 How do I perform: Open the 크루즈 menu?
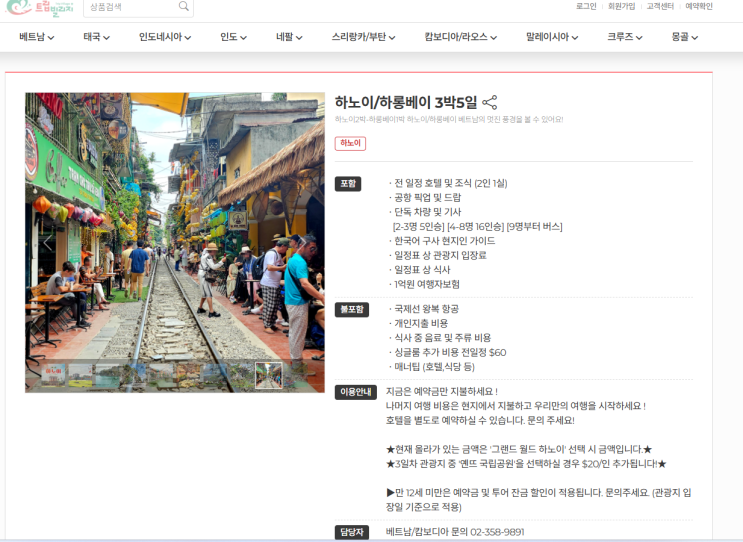[x=625, y=37]
